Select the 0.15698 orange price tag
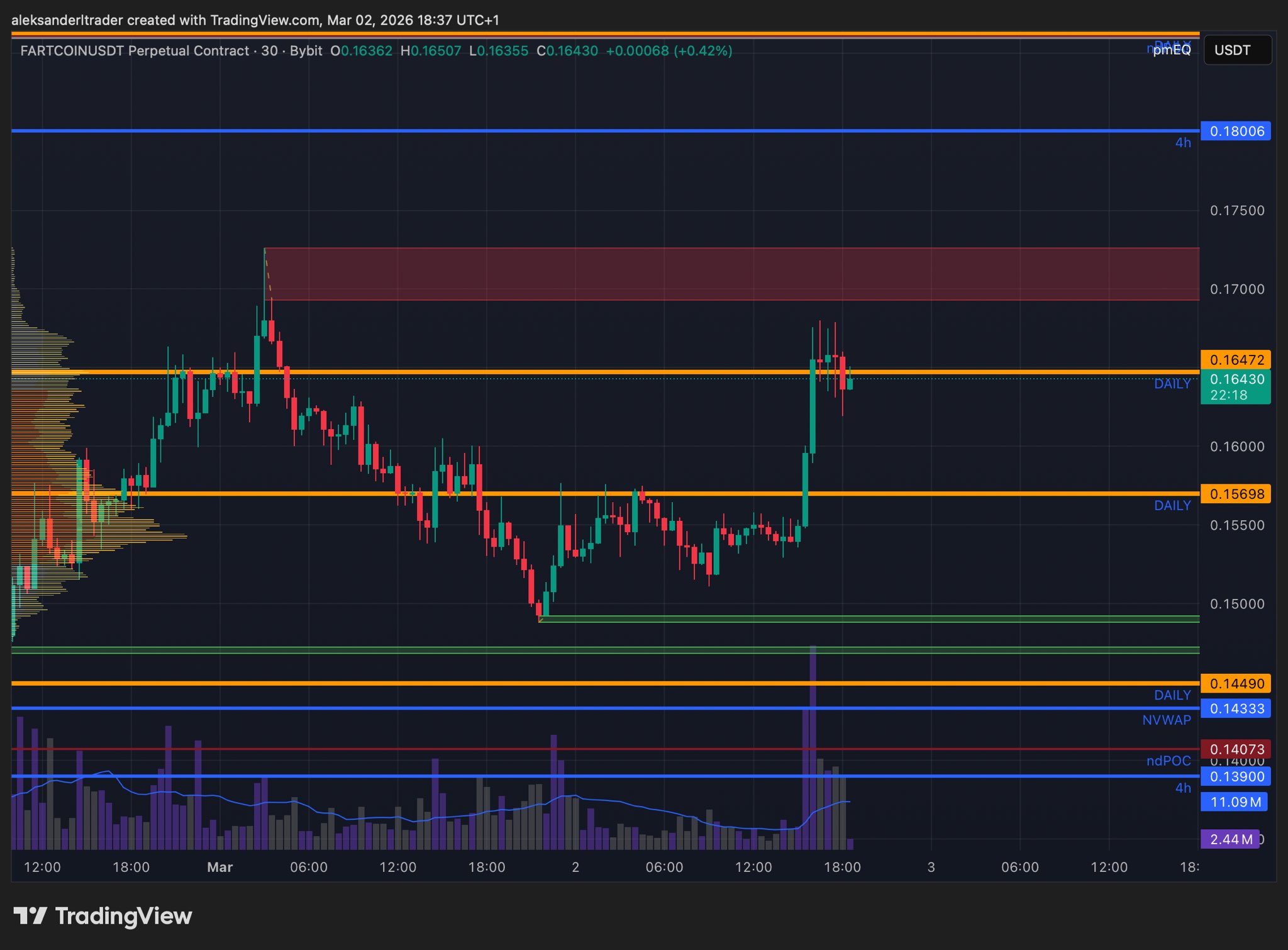1288x950 pixels. 1236,494
